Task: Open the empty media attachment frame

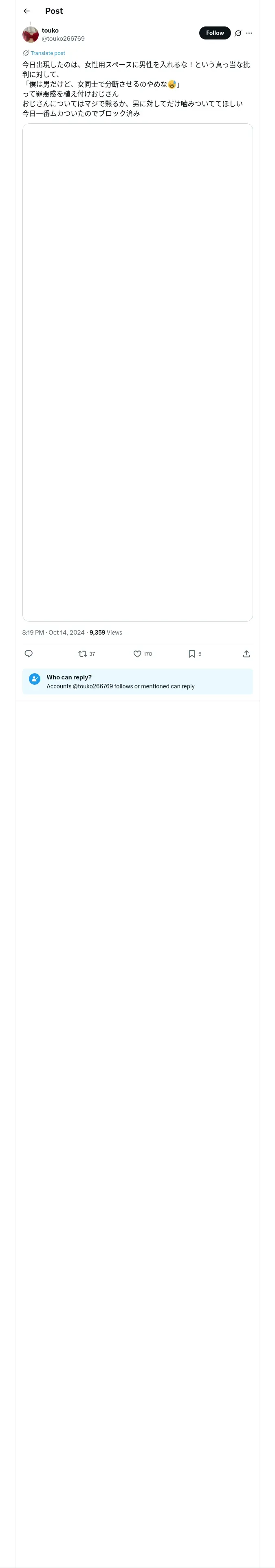Action: tap(137, 372)
